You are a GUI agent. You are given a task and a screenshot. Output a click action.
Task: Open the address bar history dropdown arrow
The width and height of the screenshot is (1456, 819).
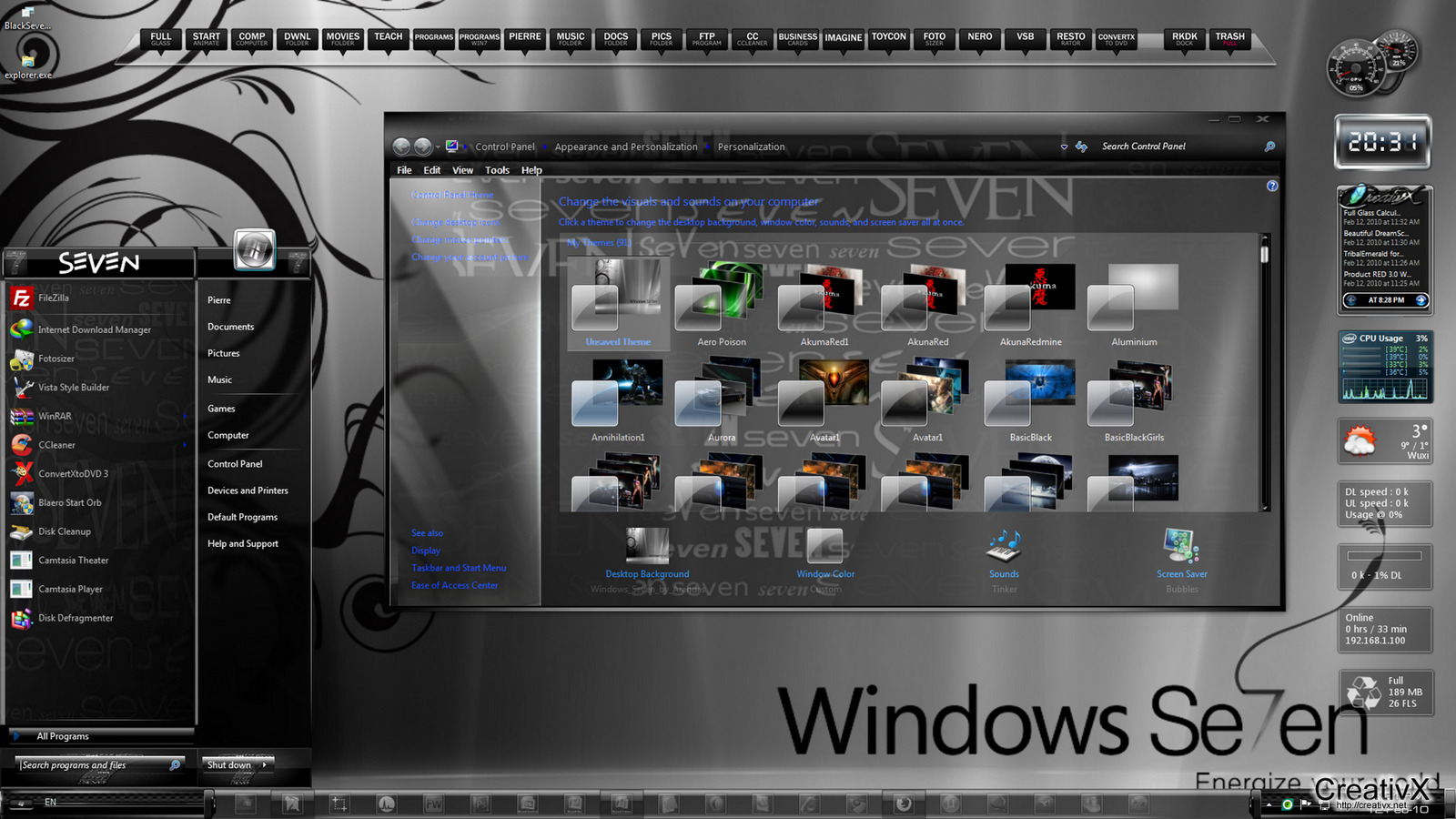pyautogui.click(x=1064, y=147)
